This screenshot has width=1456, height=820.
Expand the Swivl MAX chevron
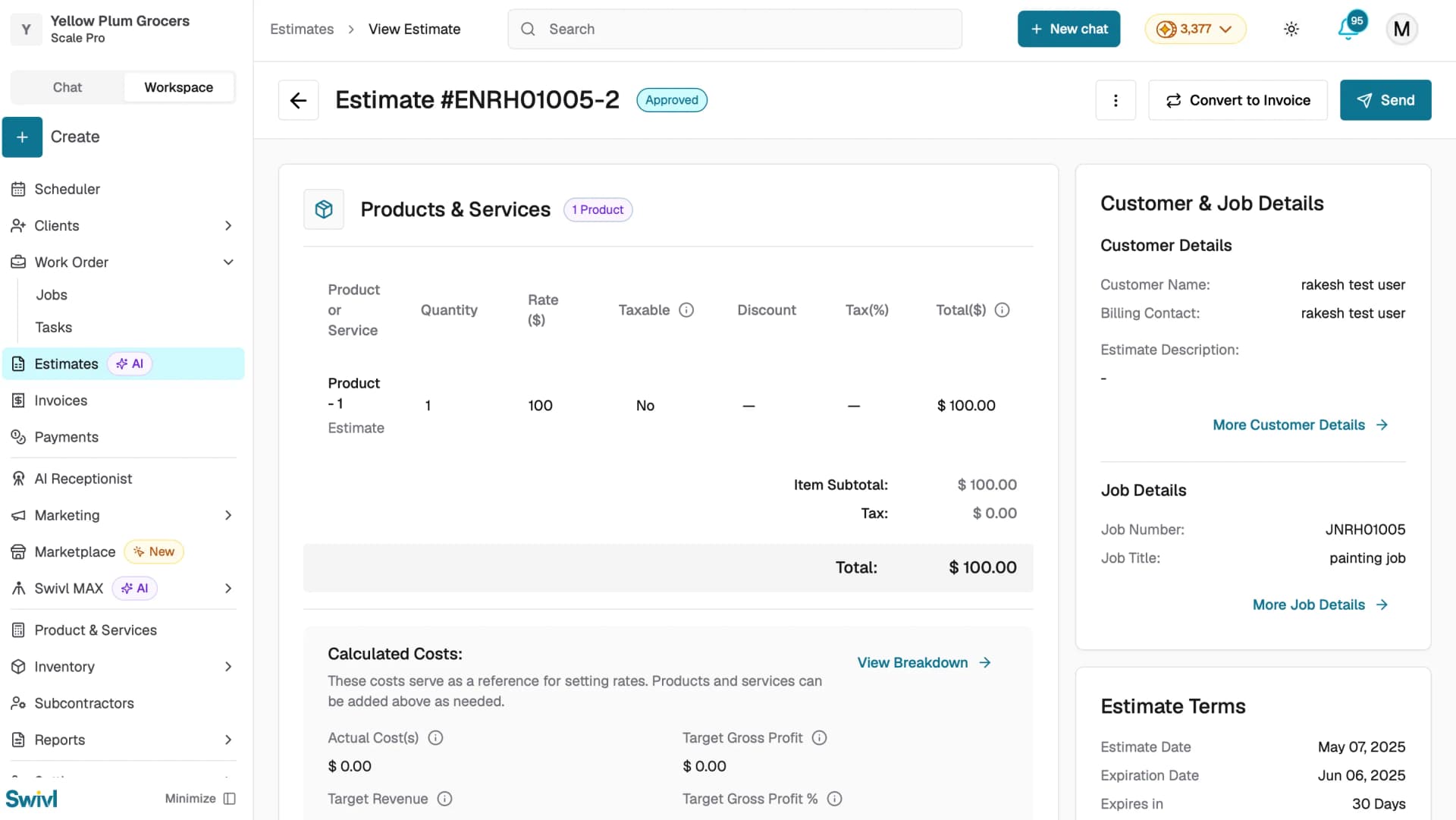pyautogui.click(x=228, y=589)
